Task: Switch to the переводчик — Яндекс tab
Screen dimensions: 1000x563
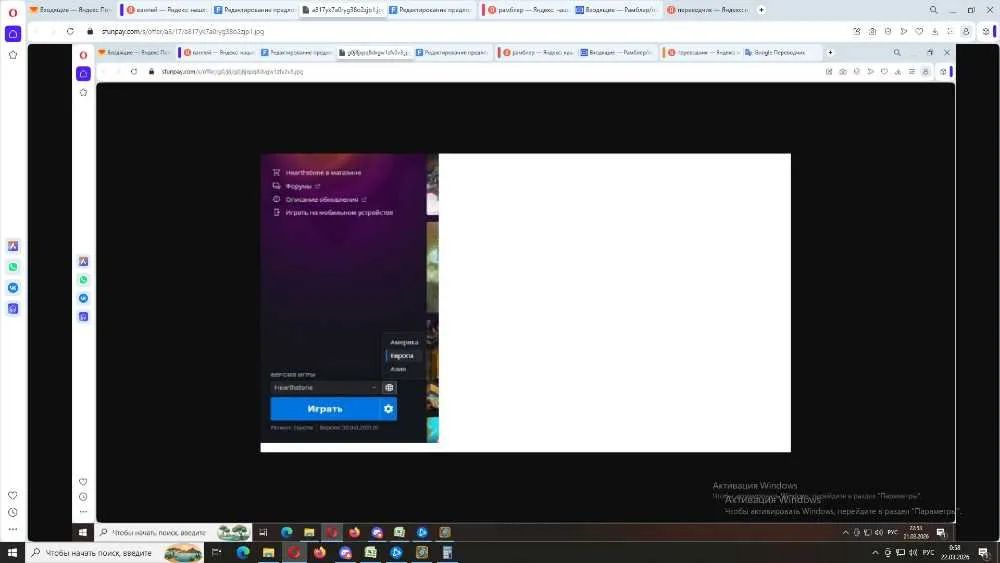Action: [707, 10]
